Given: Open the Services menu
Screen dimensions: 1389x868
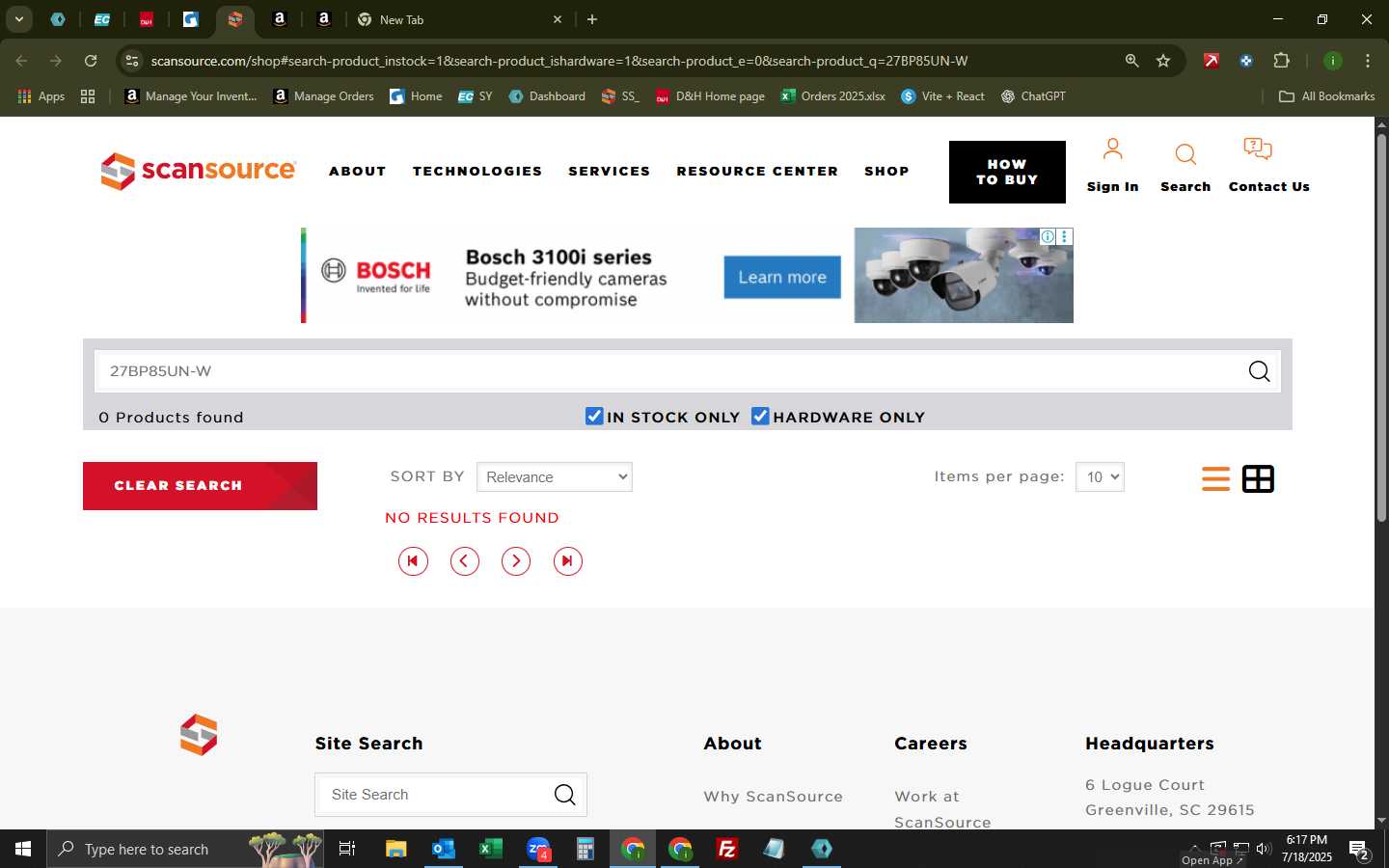Looking at the screenshot, I should 610,172.
